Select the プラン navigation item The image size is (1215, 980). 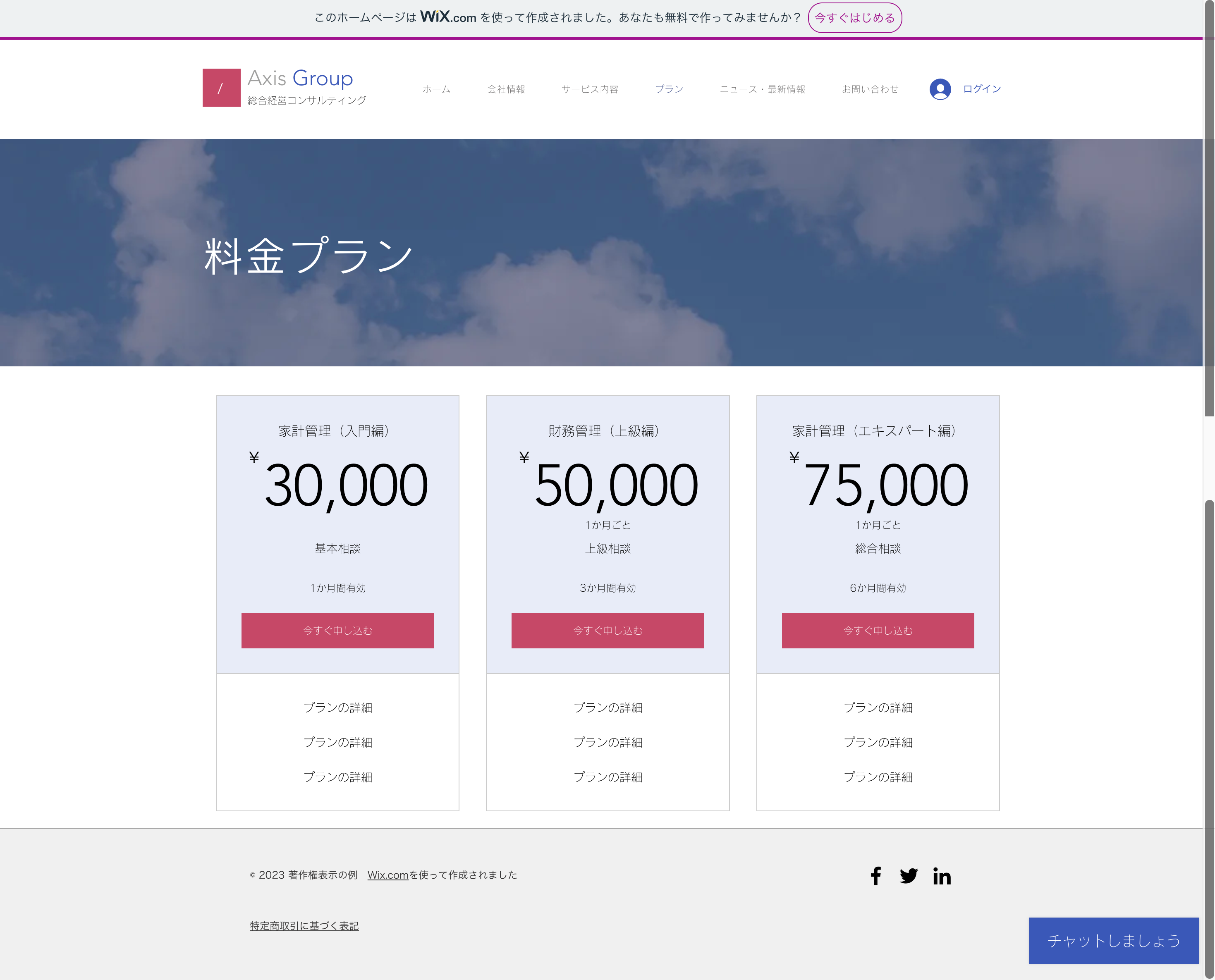(669, 88)
